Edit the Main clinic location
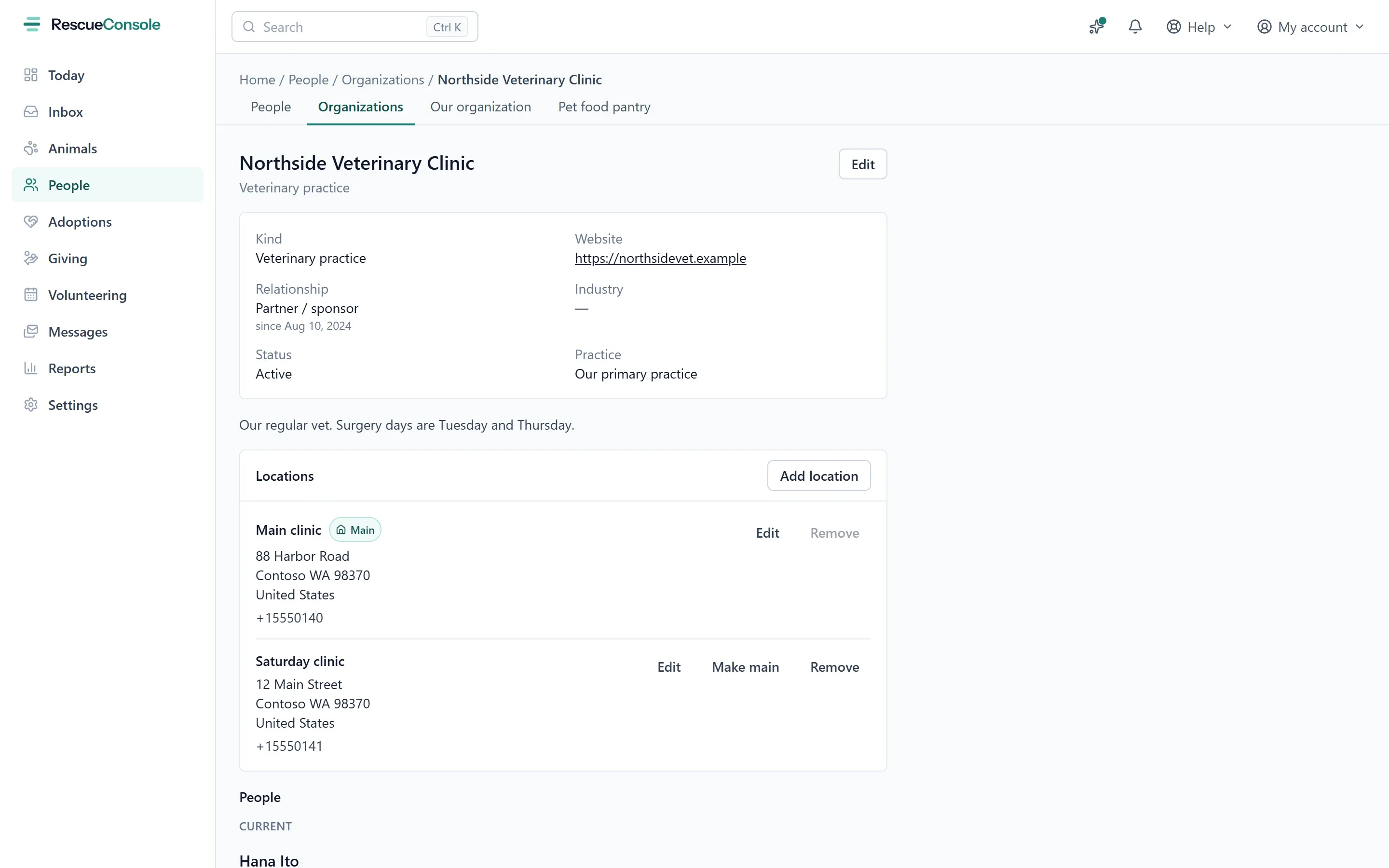Viewport: 1389px width, 868px height. 767,533
